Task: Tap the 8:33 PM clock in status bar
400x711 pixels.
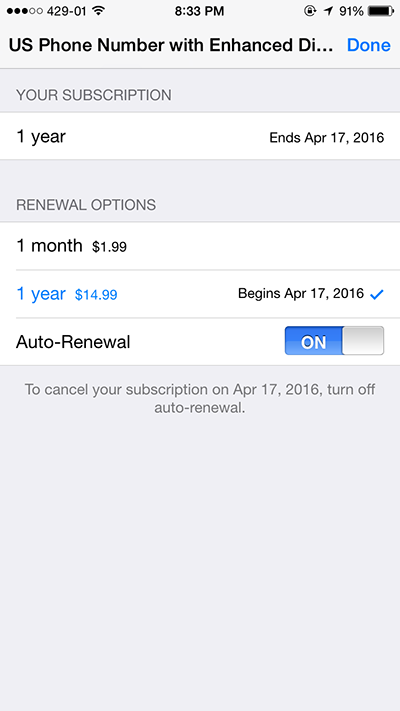Action: pos(200,11)
